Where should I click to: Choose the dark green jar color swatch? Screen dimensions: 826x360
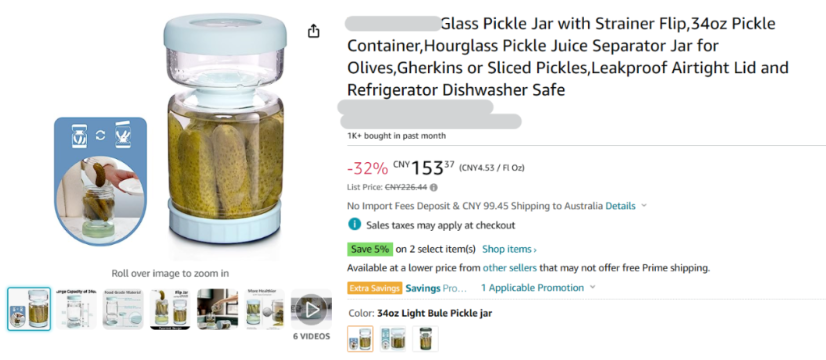pos(426,338)
